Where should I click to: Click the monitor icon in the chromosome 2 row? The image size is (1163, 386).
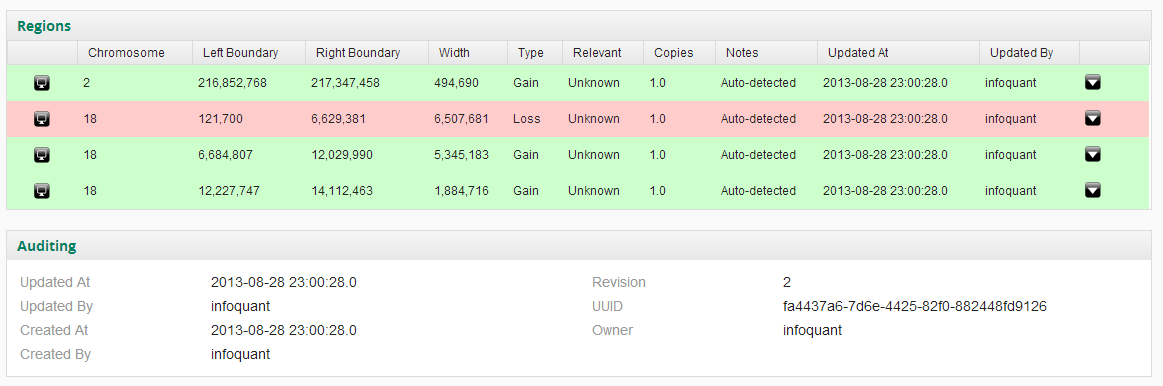[42, 82]
